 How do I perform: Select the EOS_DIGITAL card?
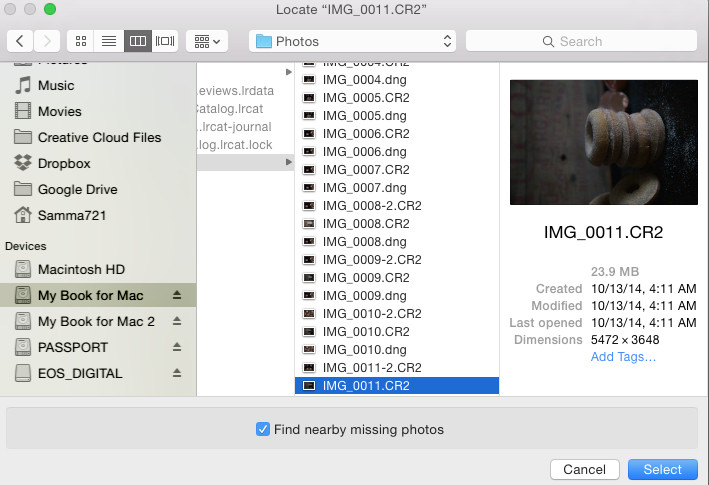pyautogui.click(x=80, y=373)
